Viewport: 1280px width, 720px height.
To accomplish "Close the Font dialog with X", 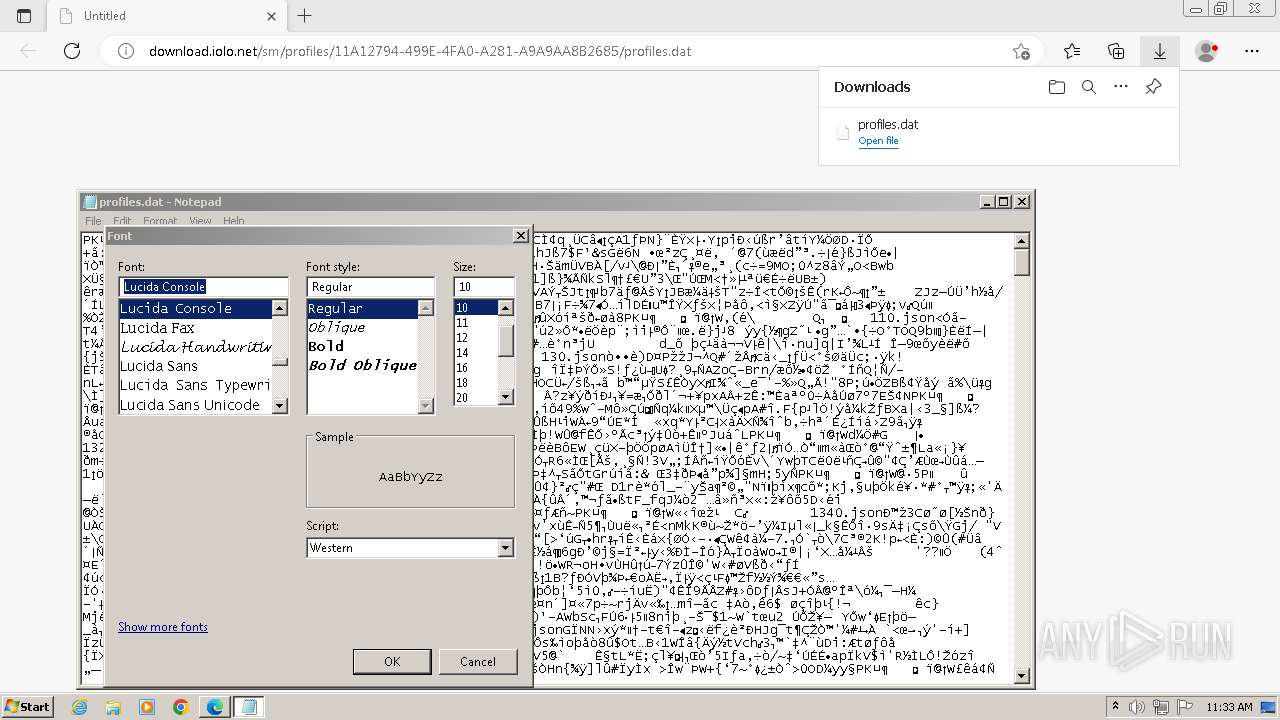I will coord(521,236).
